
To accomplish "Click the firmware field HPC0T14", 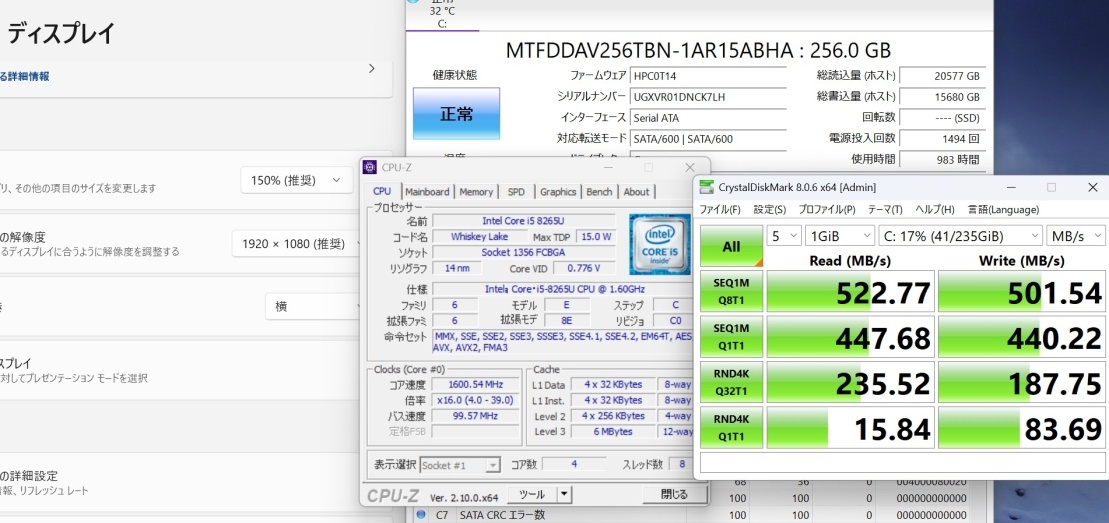I will click(708, 76).
